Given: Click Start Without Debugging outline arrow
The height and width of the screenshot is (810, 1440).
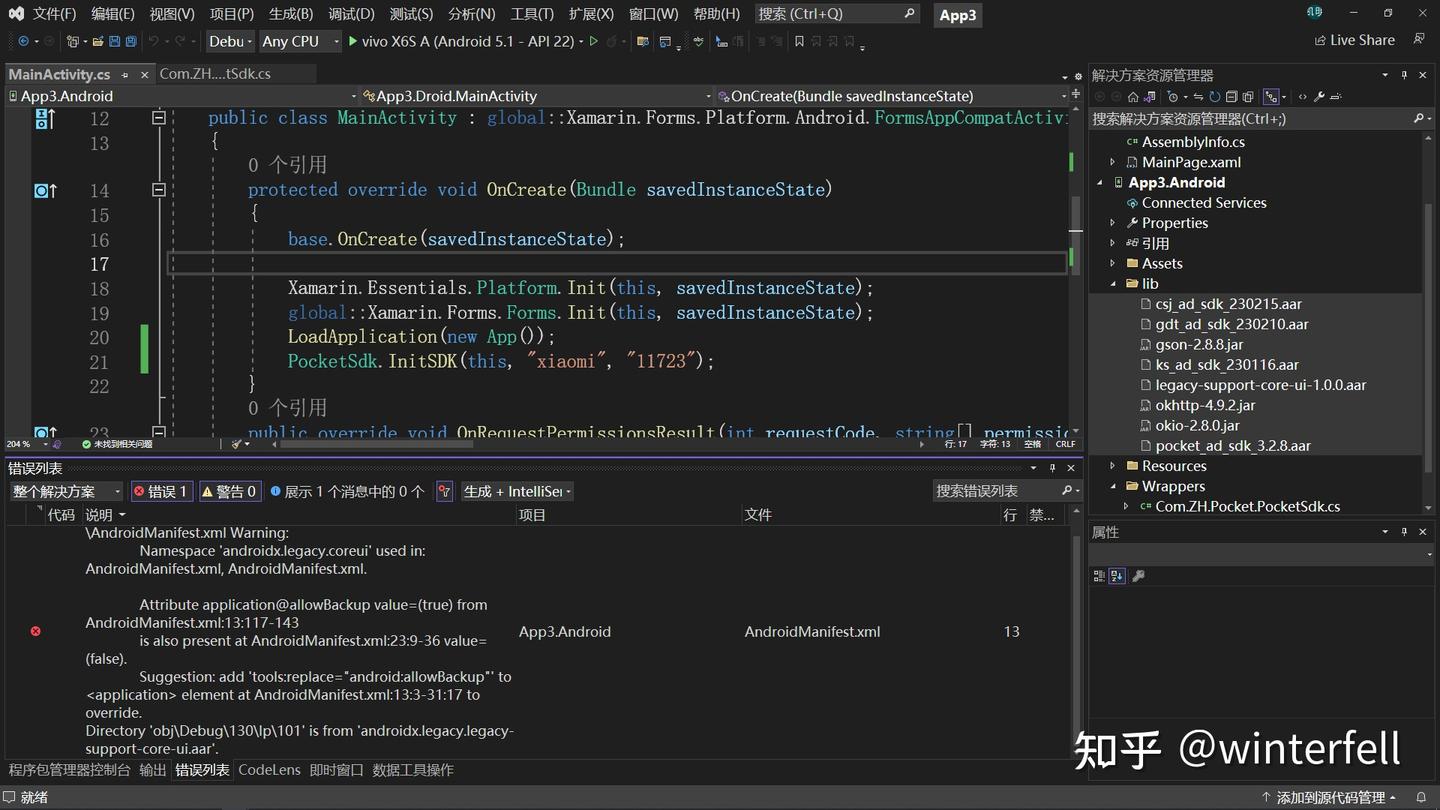Looking at the screenshot, I should (x=594, y=41).
